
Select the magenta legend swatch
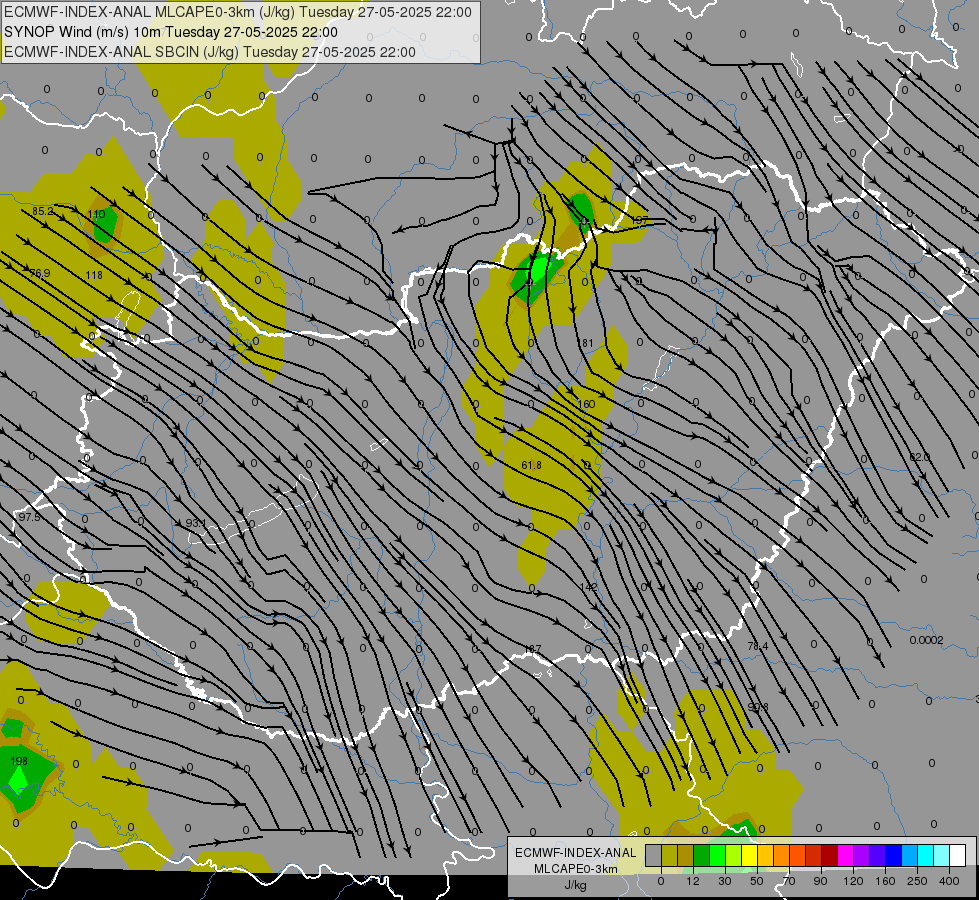(x=846, y=855)
